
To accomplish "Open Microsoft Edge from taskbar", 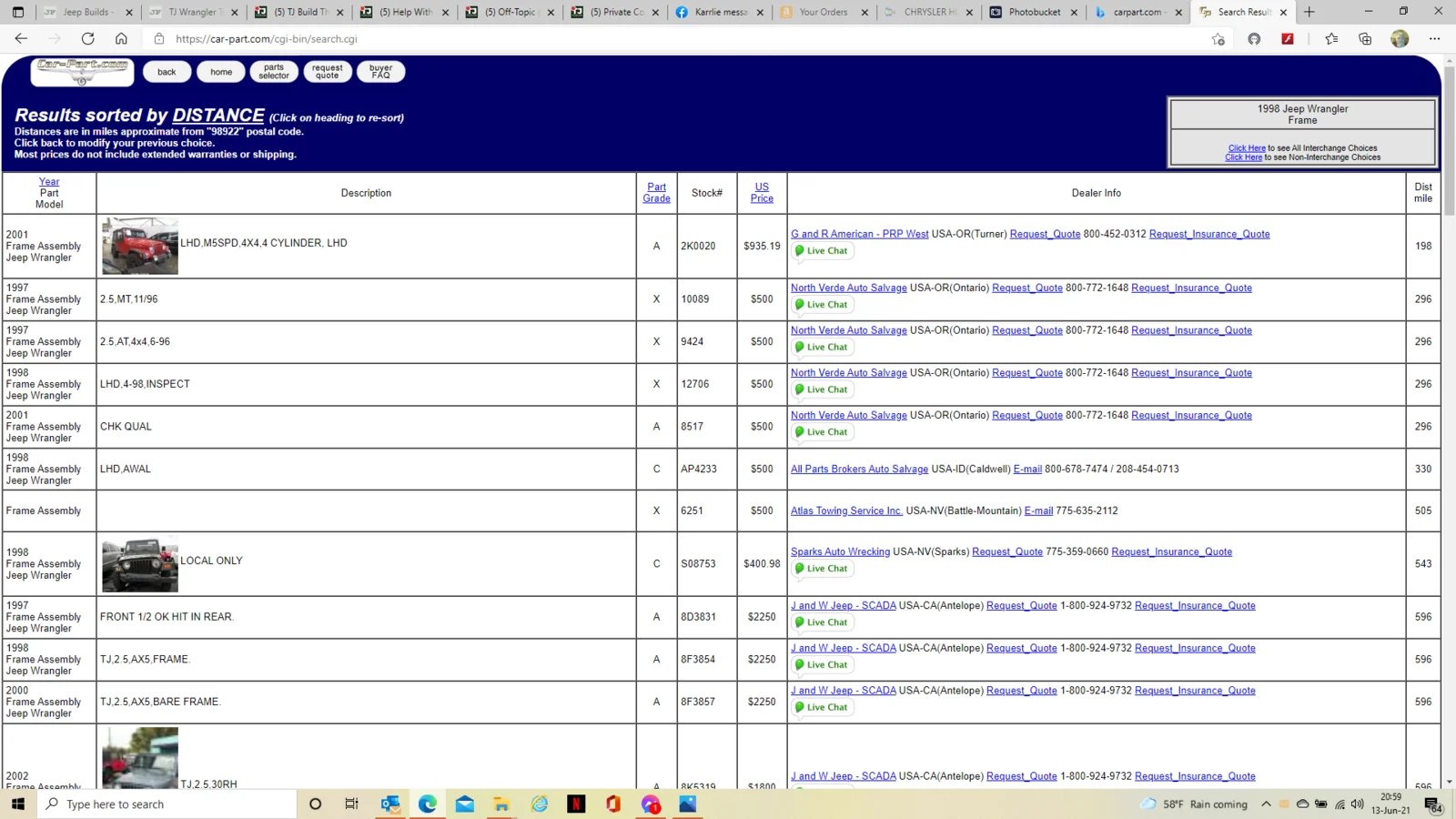I will coord(427,804).
